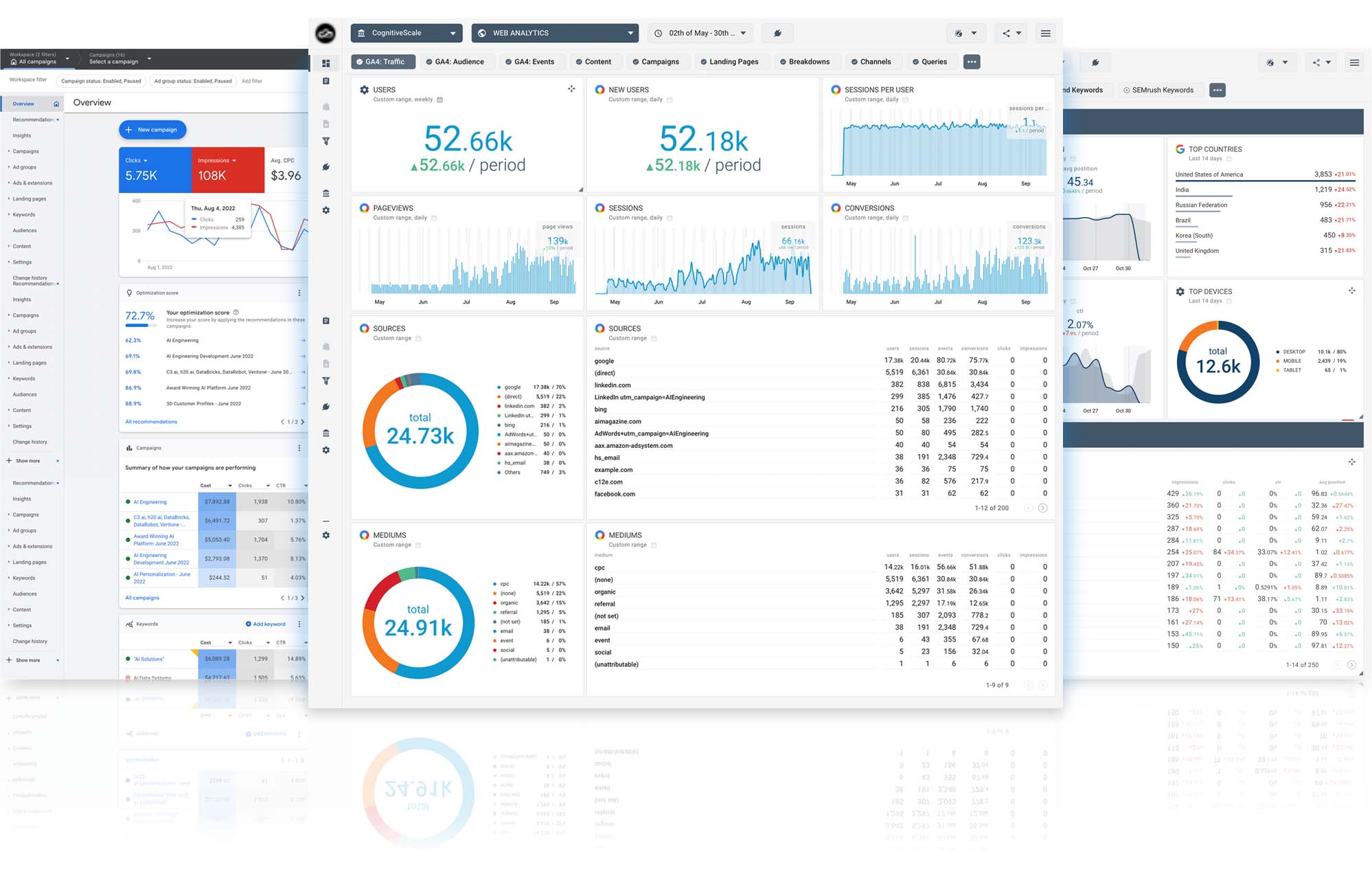Click Campaign status: Enabled, Paused filter chip
Image resolution: width=1372 pixels, height=880 pixels.
(x=101, y=81)
